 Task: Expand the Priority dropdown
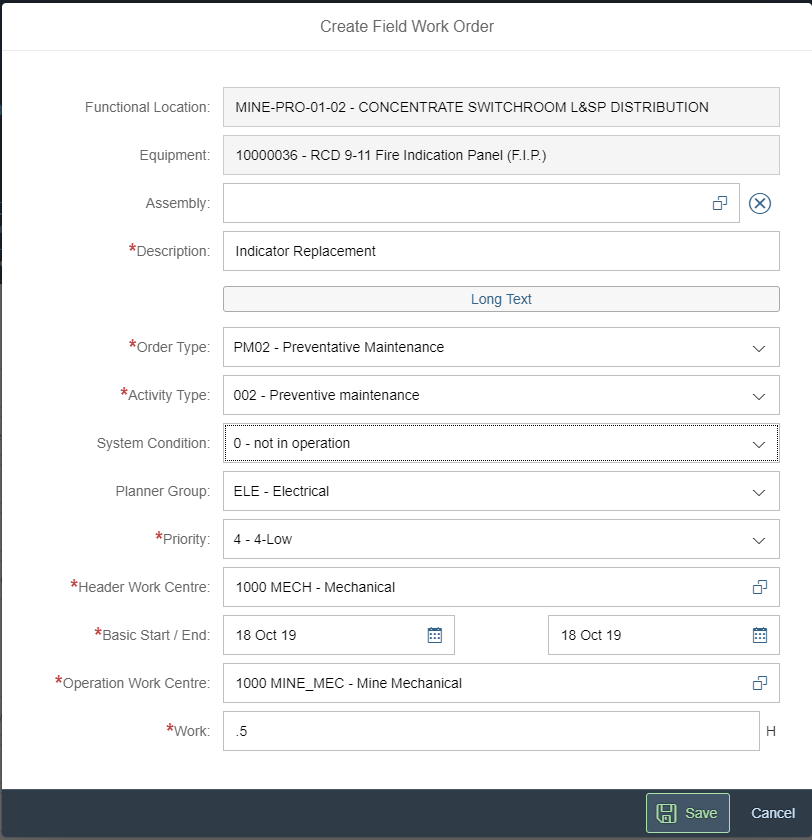pyautogui.click(x=758, y=541)
